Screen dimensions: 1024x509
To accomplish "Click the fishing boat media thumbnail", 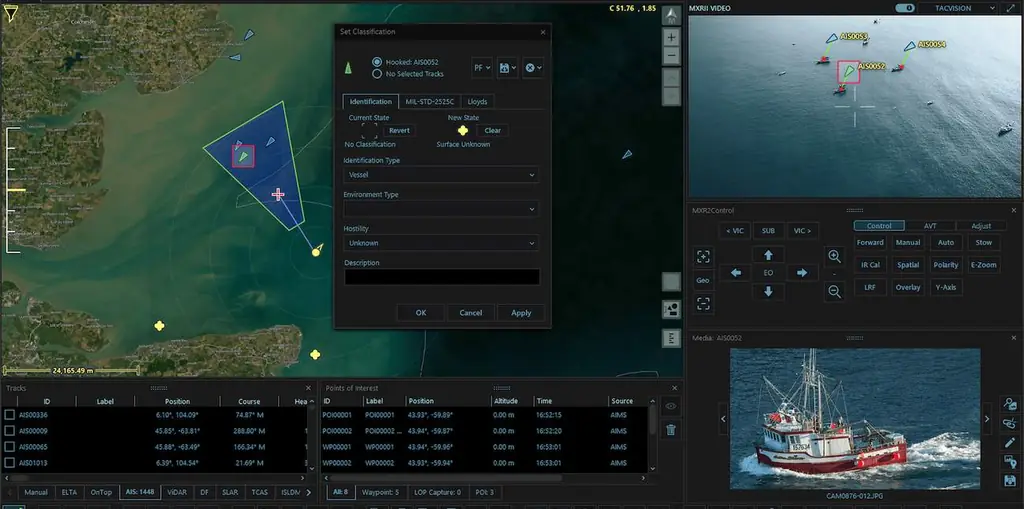I will (855, 419).
